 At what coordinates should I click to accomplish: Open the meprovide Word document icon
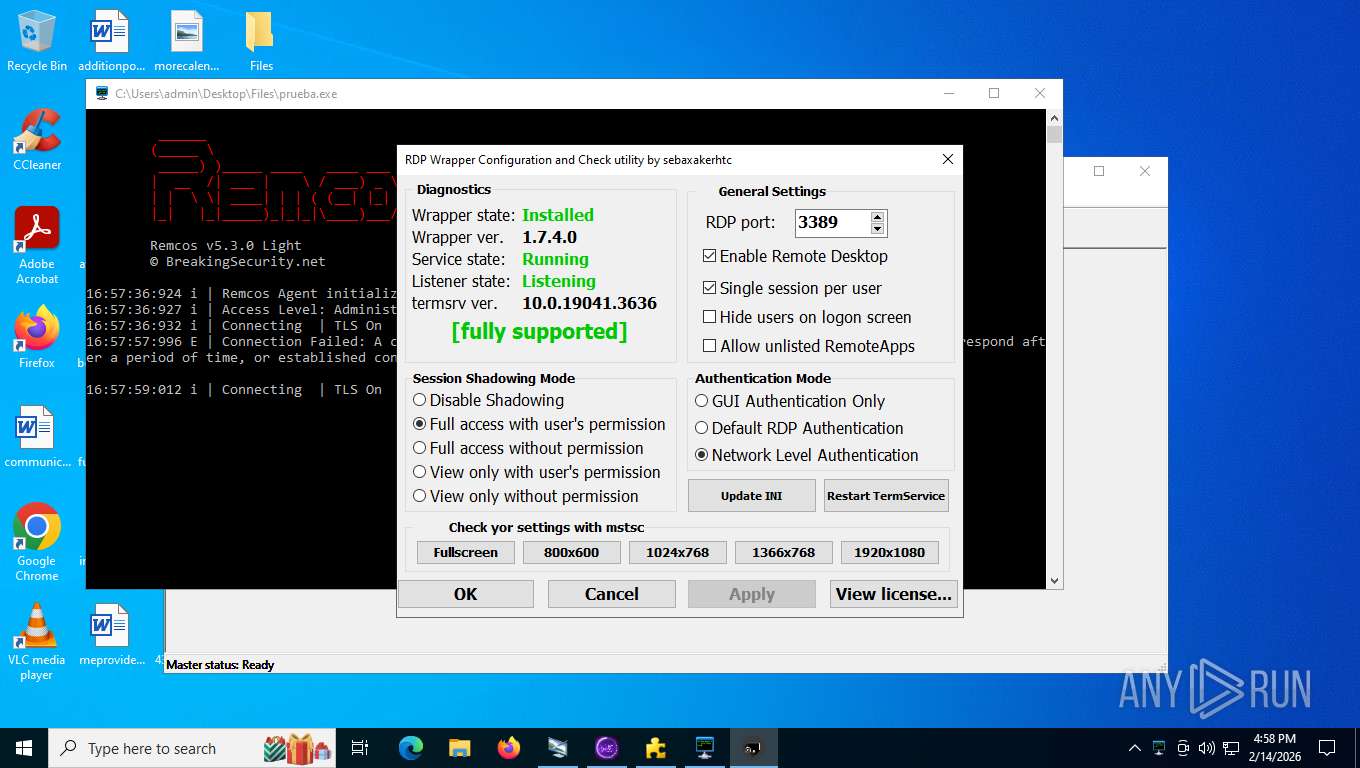[111, 636]
